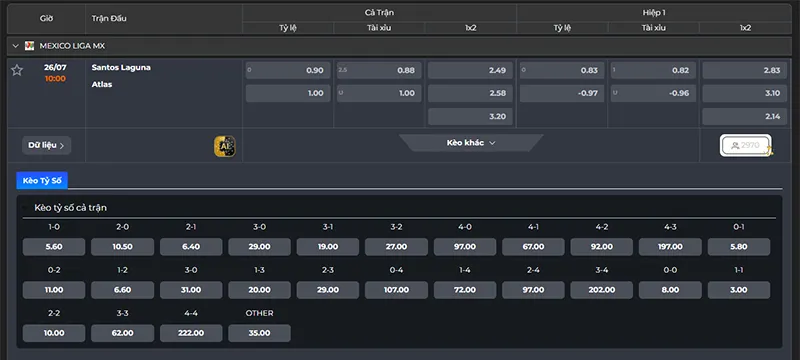Bet correct score 1-2 at 6.60
The height and width of the screenshot is (360, 800).
(x=122, y=290)
